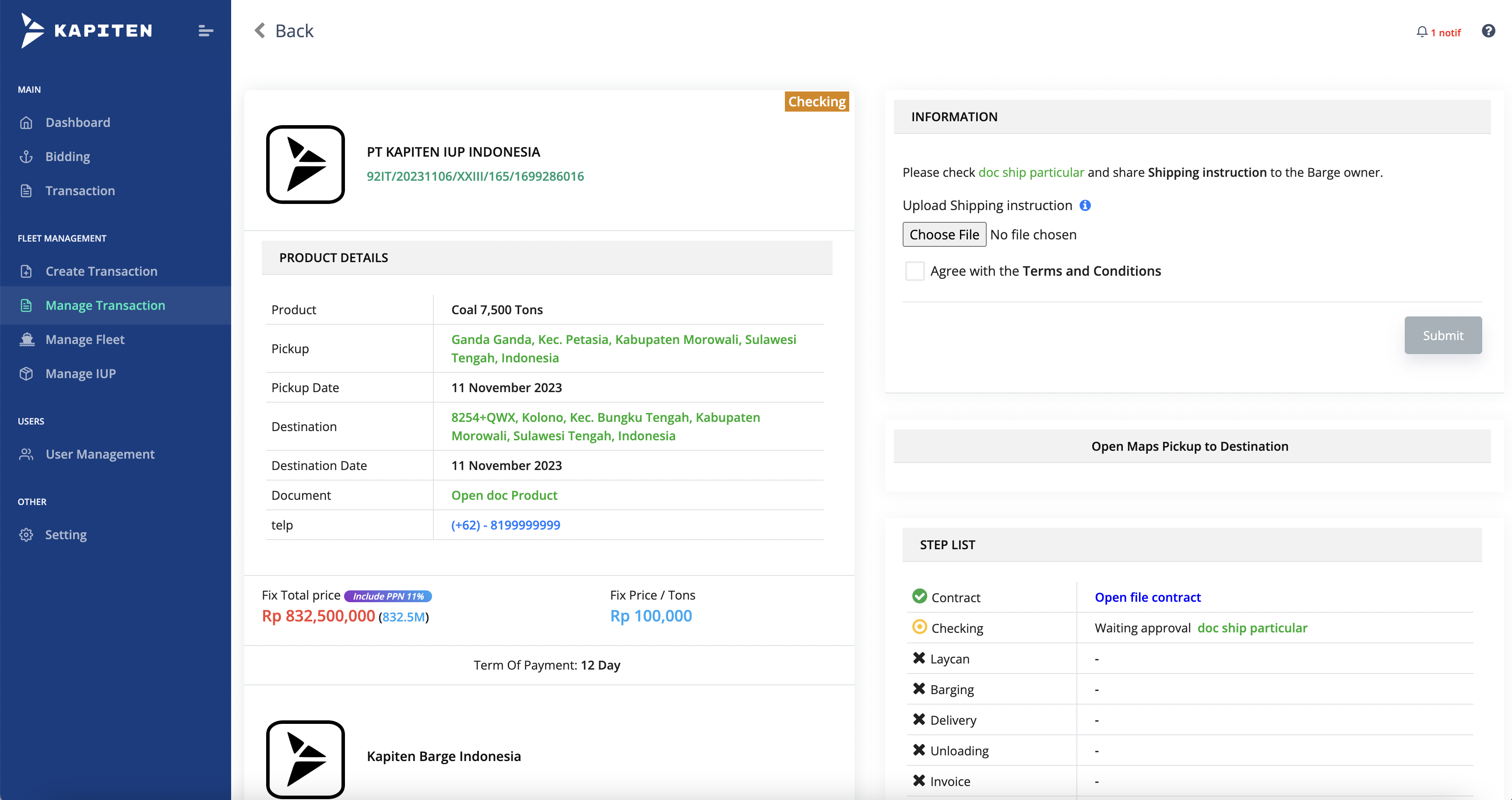Open doc ship particular in Information panel
This screenshot has width=1512, height=800.
(1031, 172)
